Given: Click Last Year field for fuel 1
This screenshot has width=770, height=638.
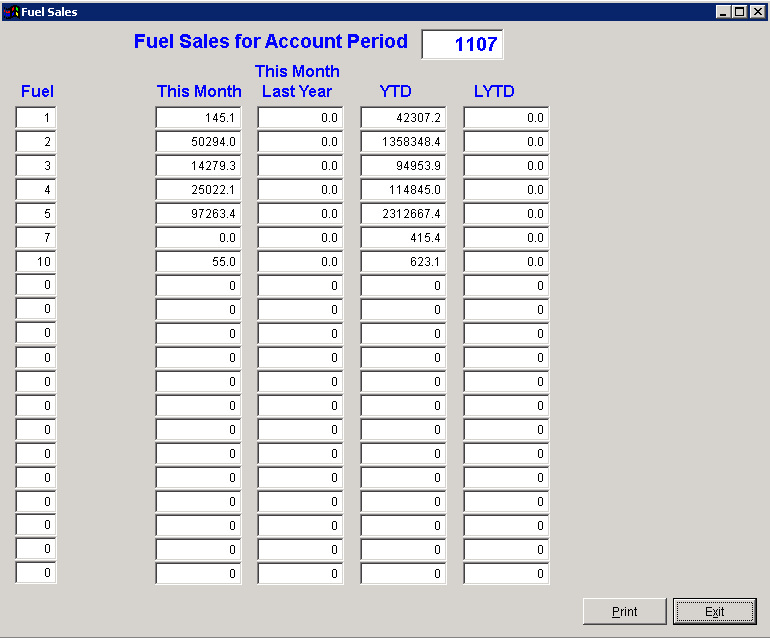Looking at the screenshot, I should pos(300,118).
